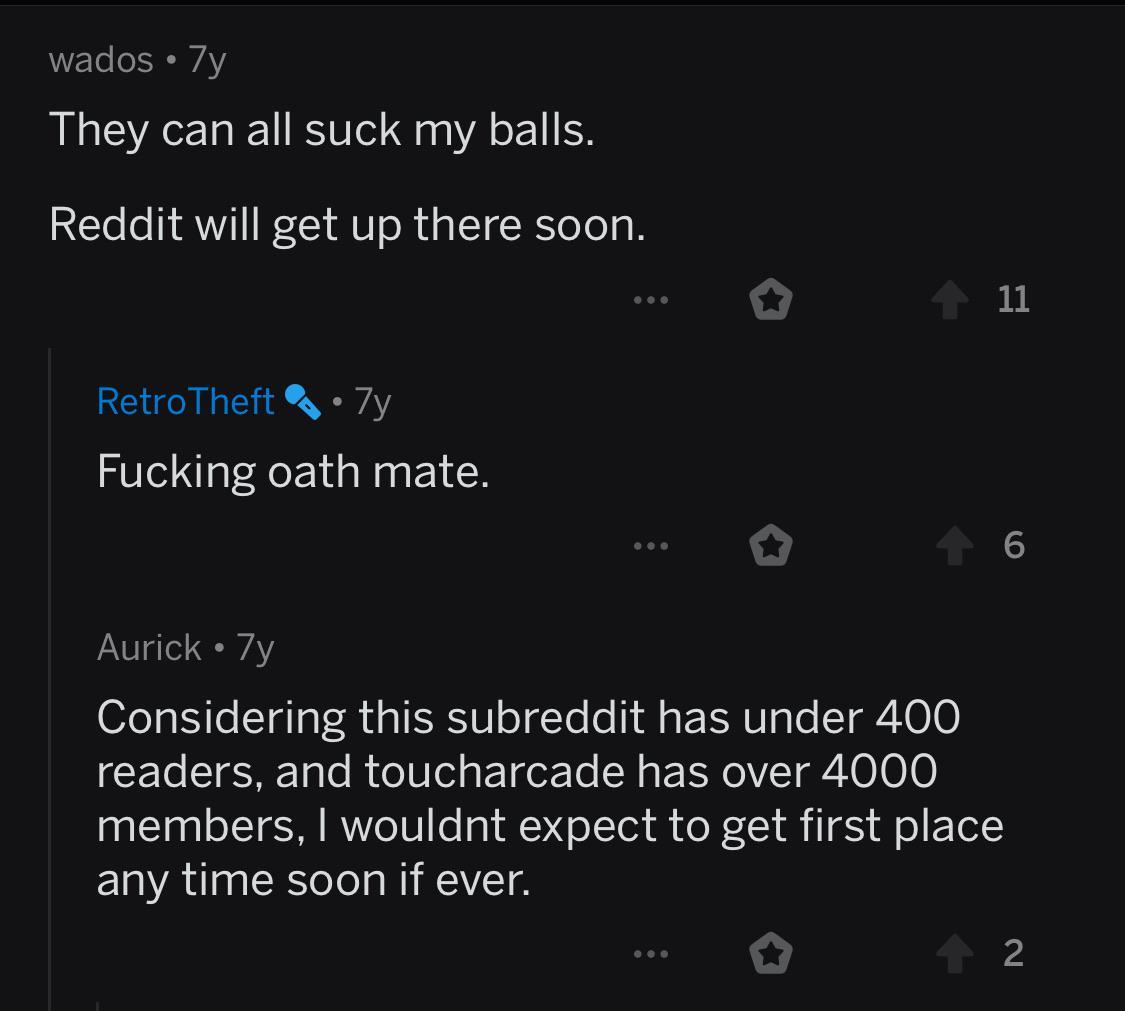Upvote Aurick's comment about toucharcade

point(955,954)
